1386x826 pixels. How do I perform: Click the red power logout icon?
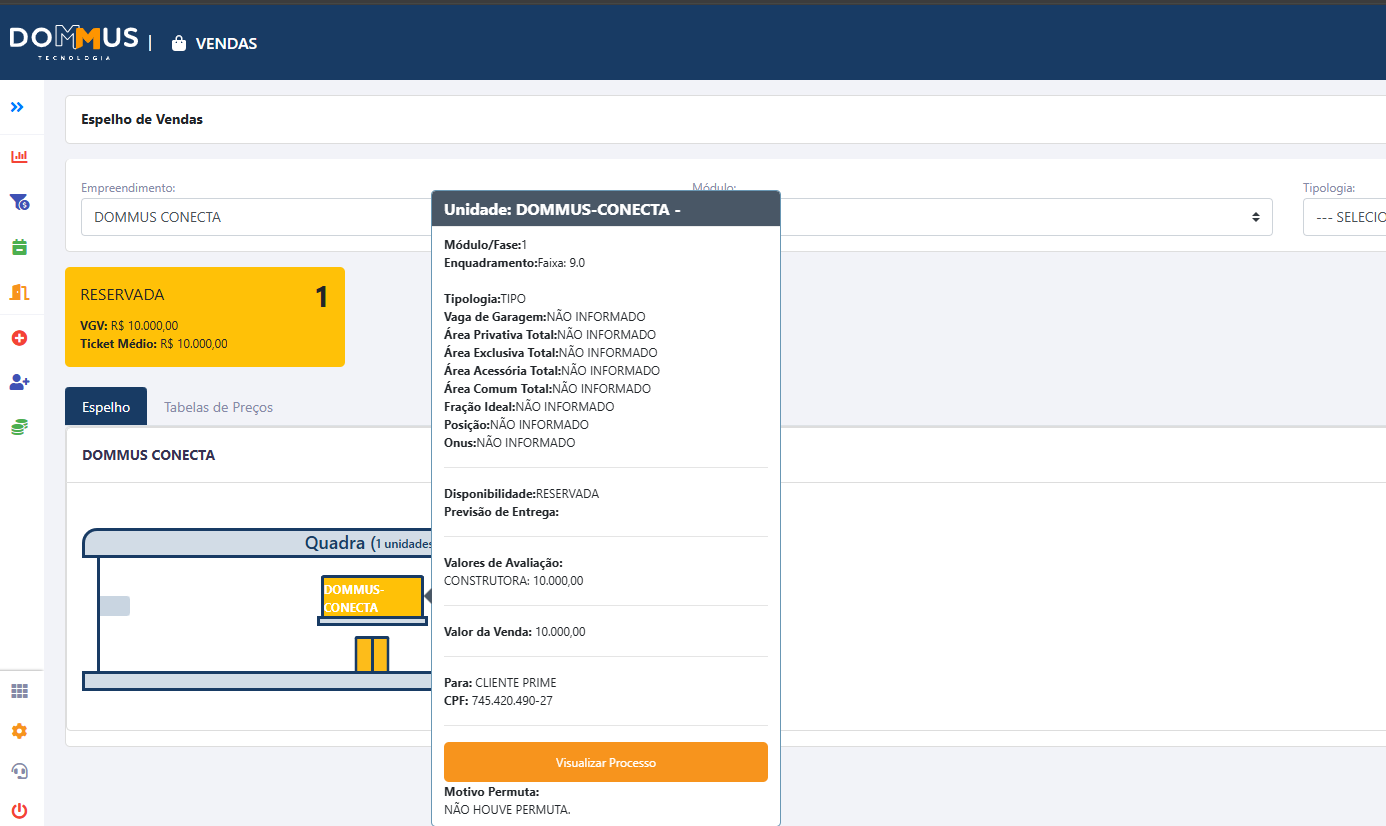[x=19, y=810]
